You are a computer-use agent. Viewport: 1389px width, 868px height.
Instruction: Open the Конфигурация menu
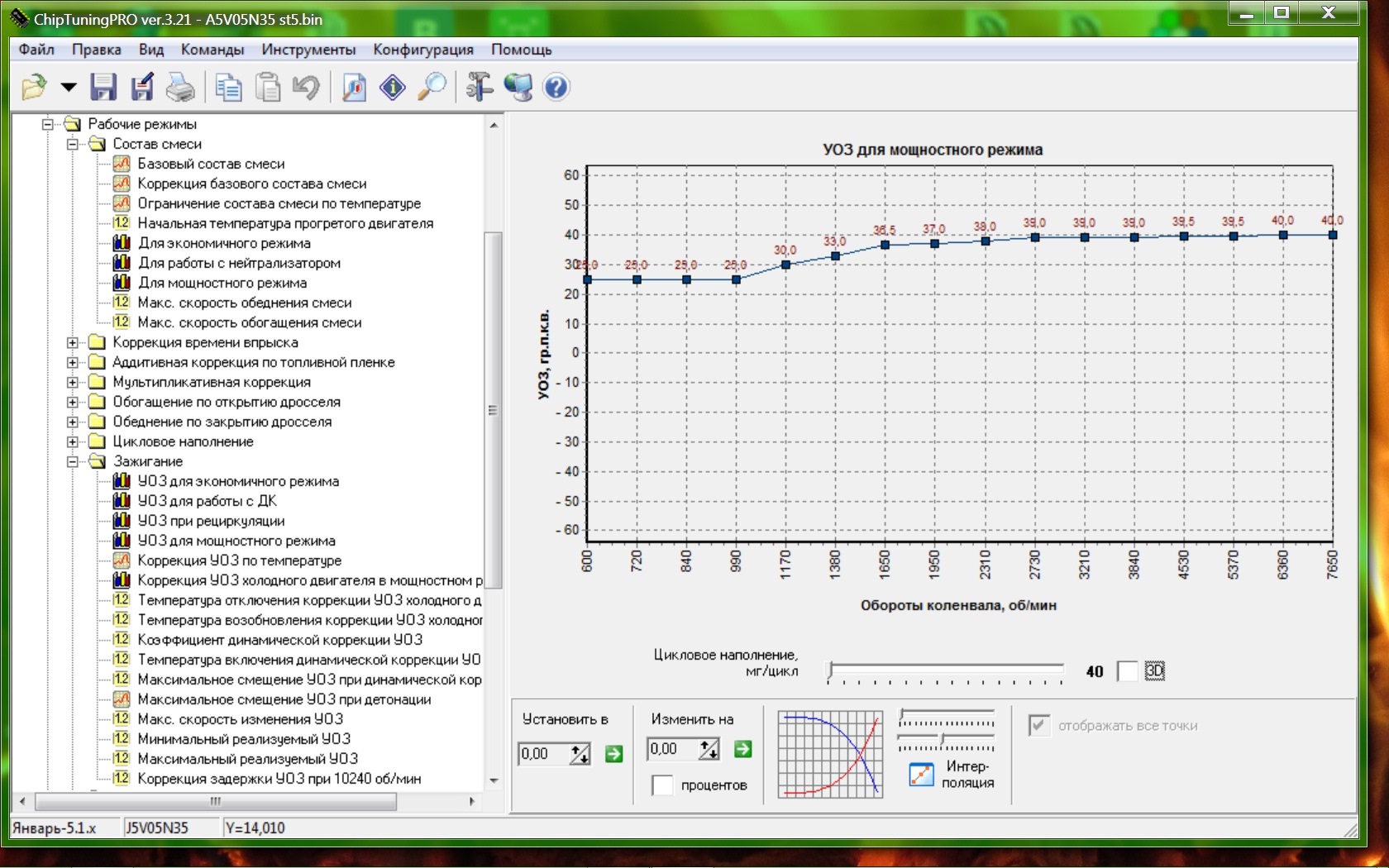click(x=423, y=50)
